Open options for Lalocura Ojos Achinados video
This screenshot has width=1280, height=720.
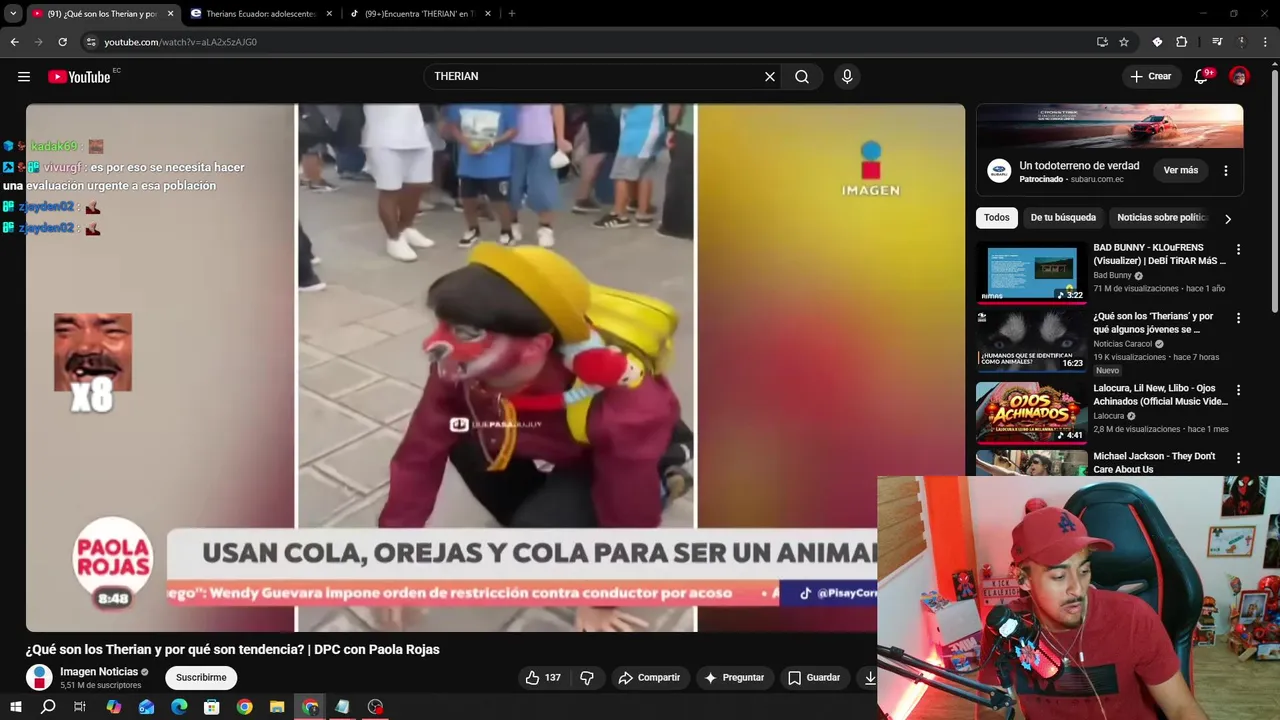tap(1238, 390)
